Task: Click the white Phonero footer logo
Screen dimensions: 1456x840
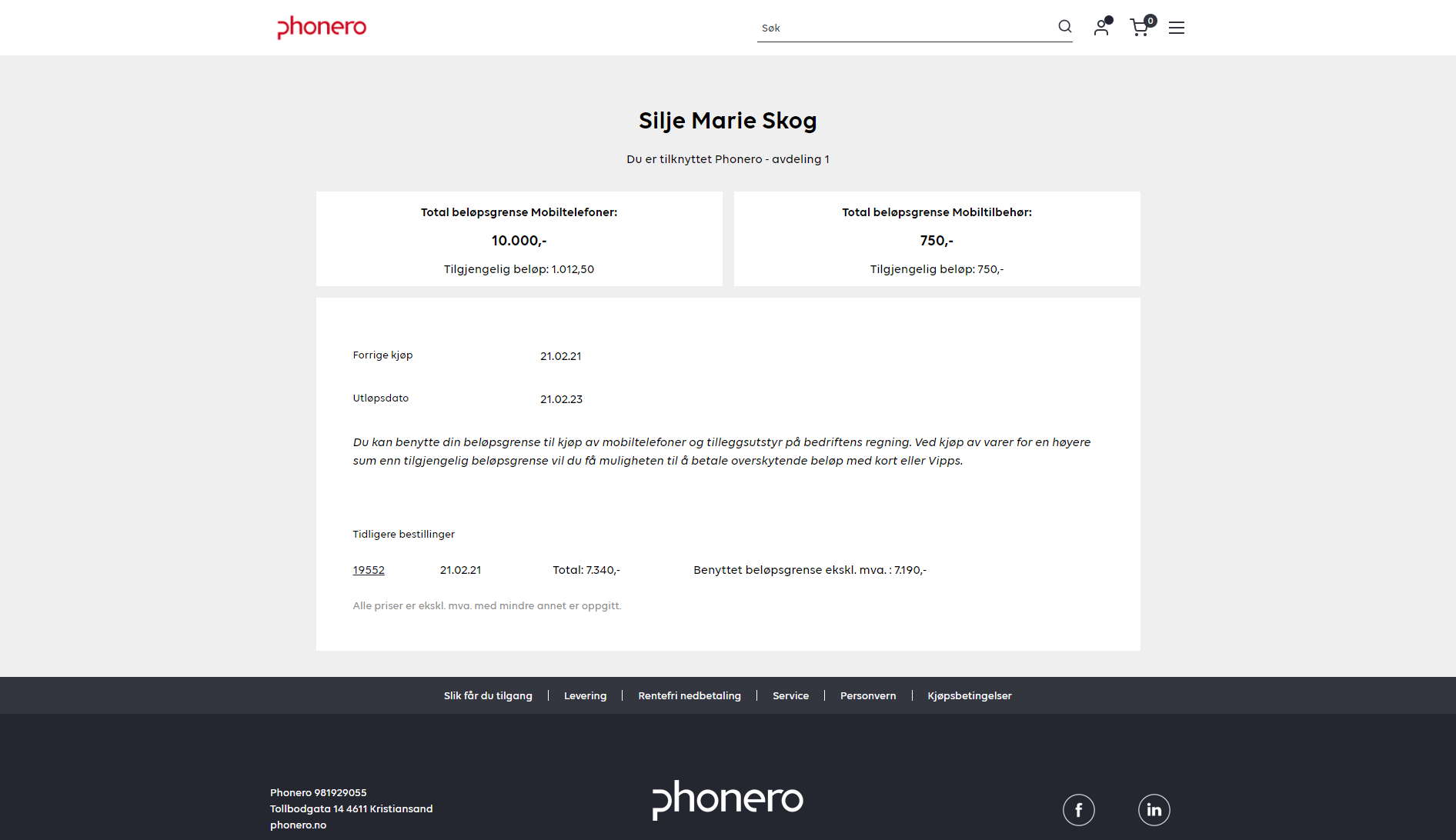Action: pyautogui.click(x=728, y=800)
